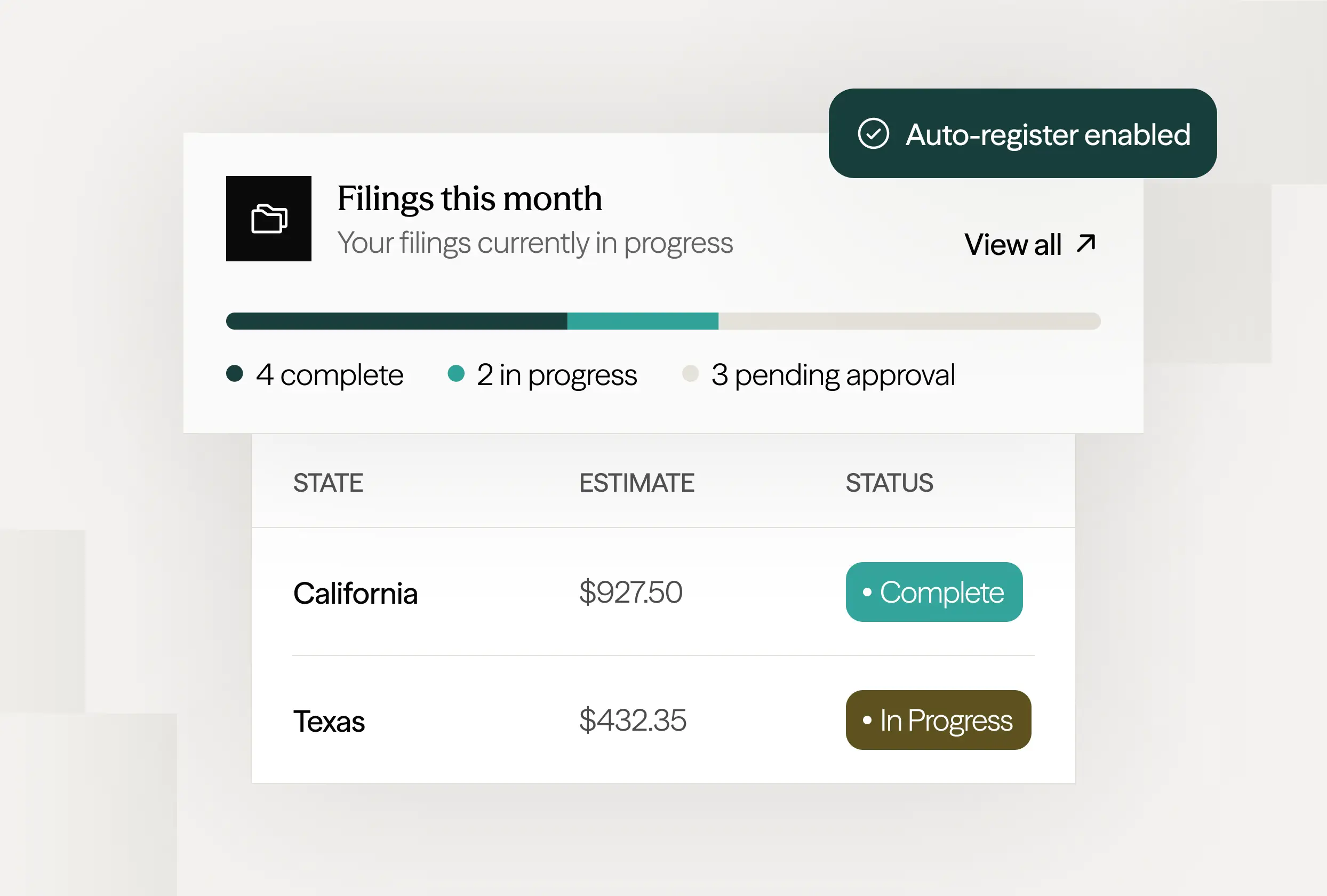Open the View all filings link
The width and height of the screenshot is (1327, 896).
(1012, 244)
